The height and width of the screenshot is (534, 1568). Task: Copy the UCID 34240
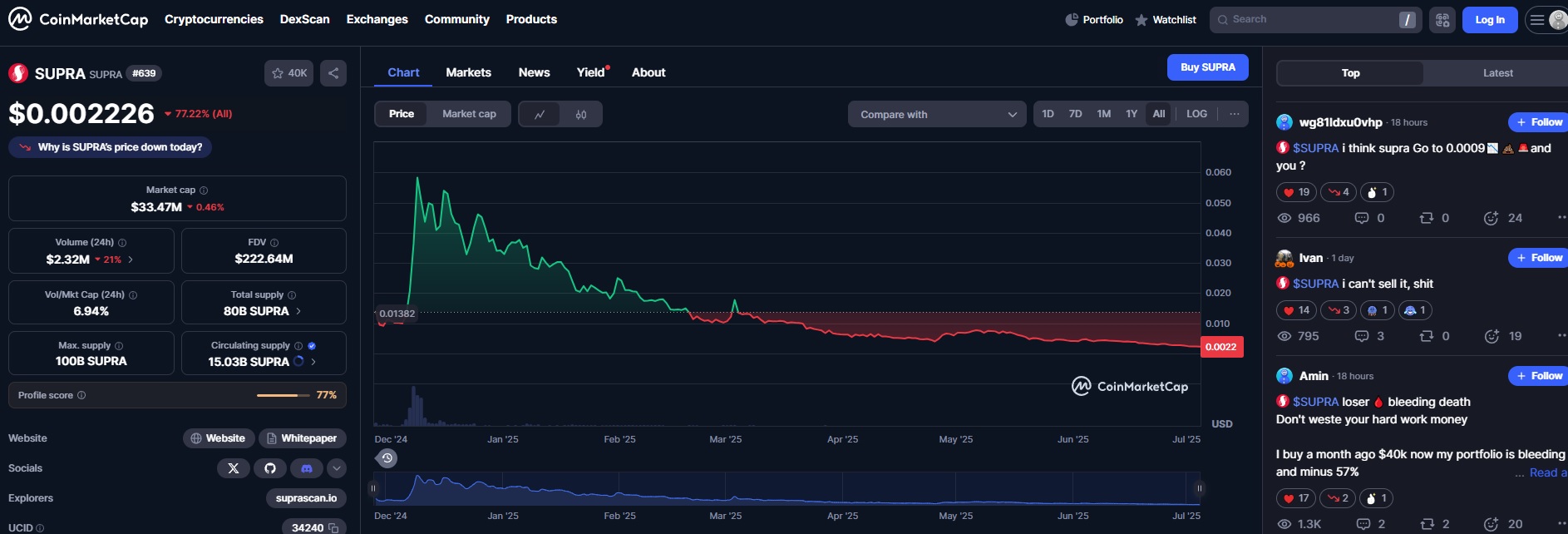point(333,528)
